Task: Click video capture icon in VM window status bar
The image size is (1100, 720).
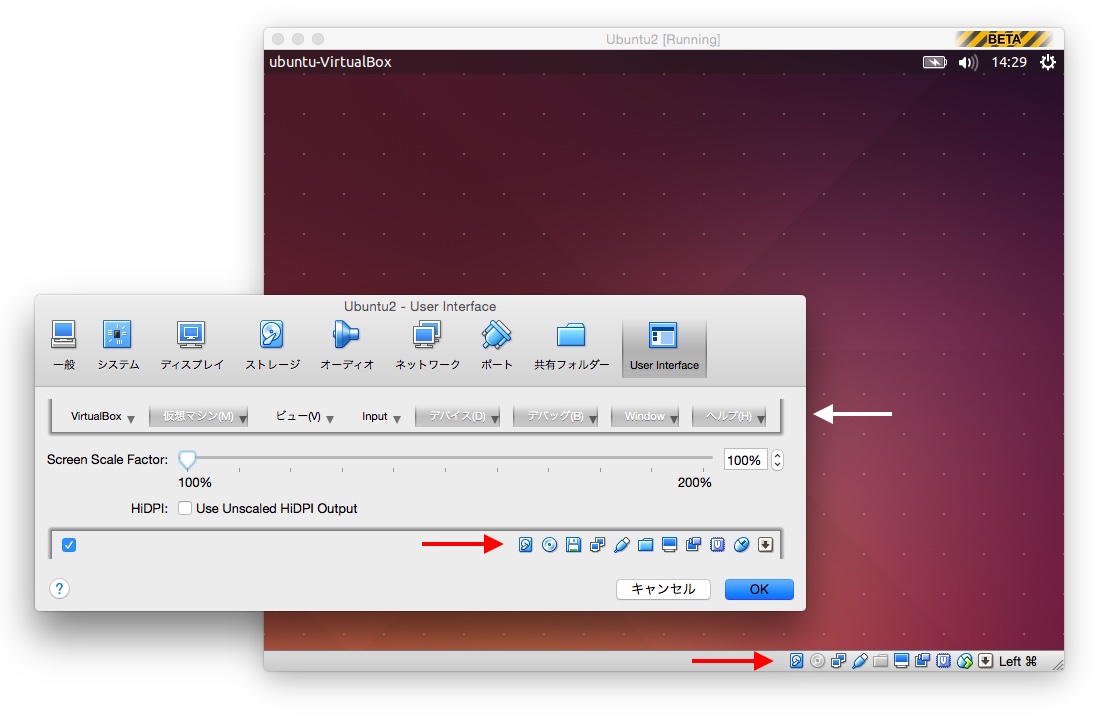Action: (x=923, y=661)
